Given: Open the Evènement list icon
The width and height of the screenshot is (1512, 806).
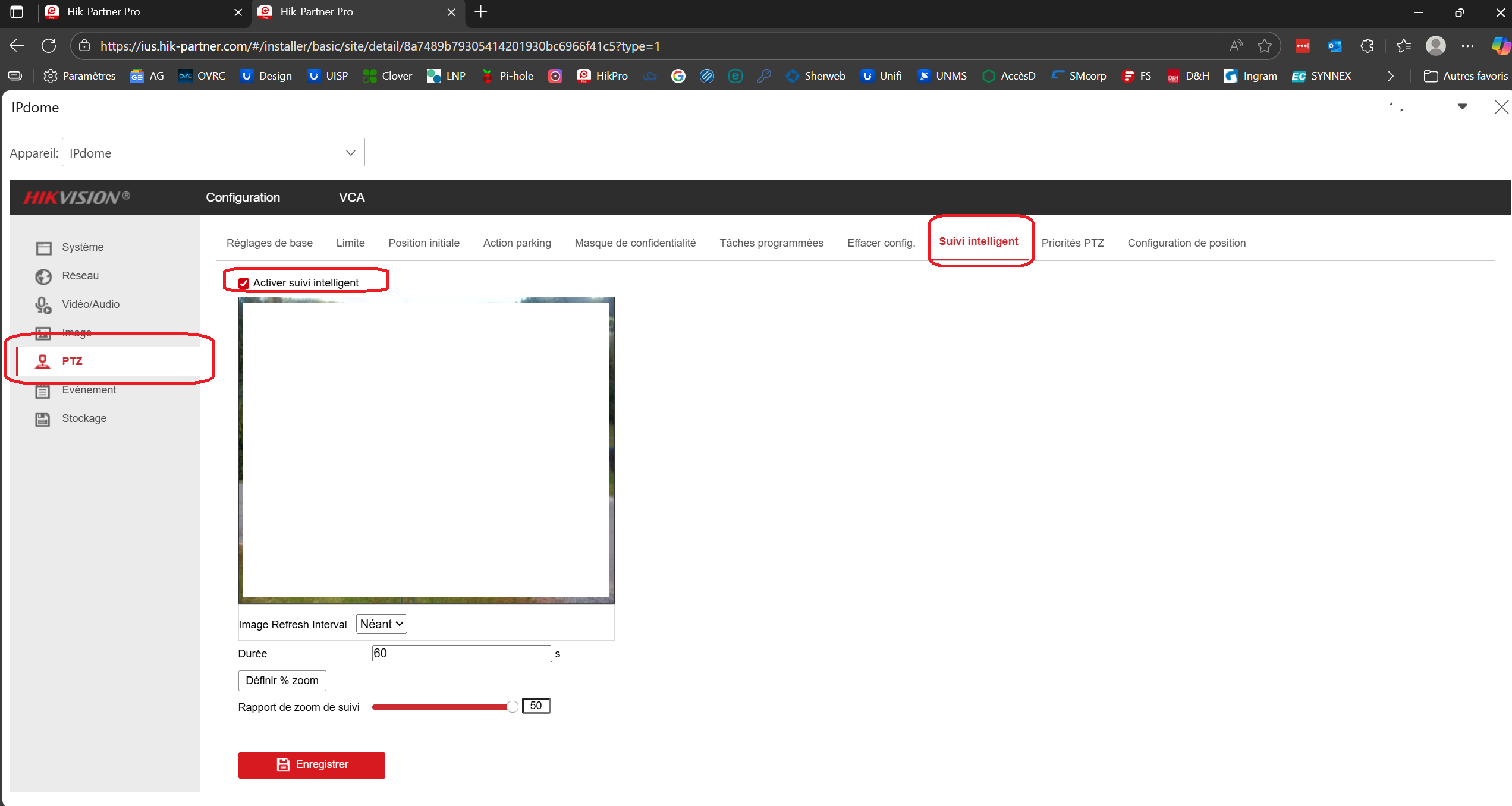Looking at the screenshot, I should [43, 391].
